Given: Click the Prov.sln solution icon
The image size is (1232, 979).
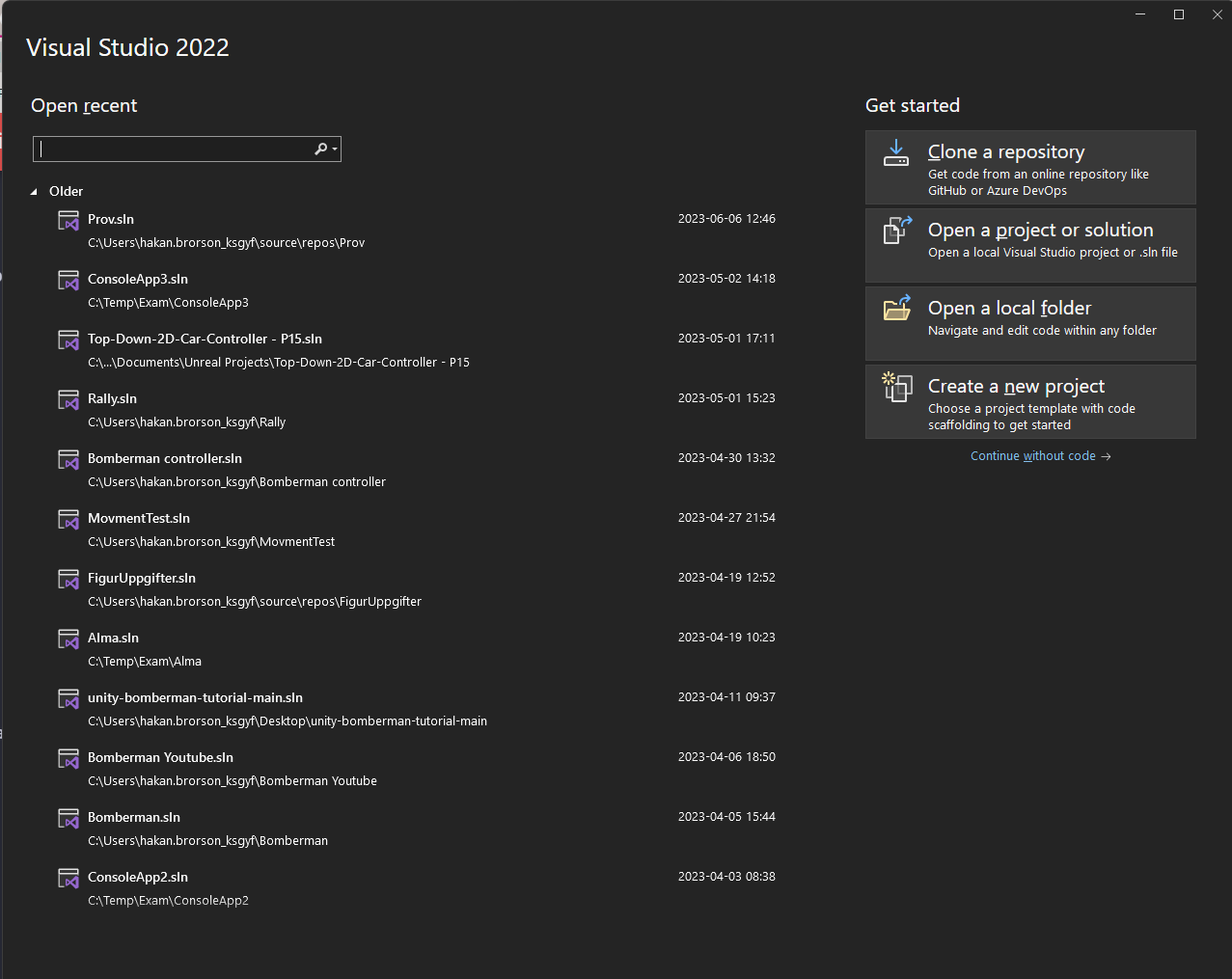Looking at the screenshot, I should pos(68,221).
